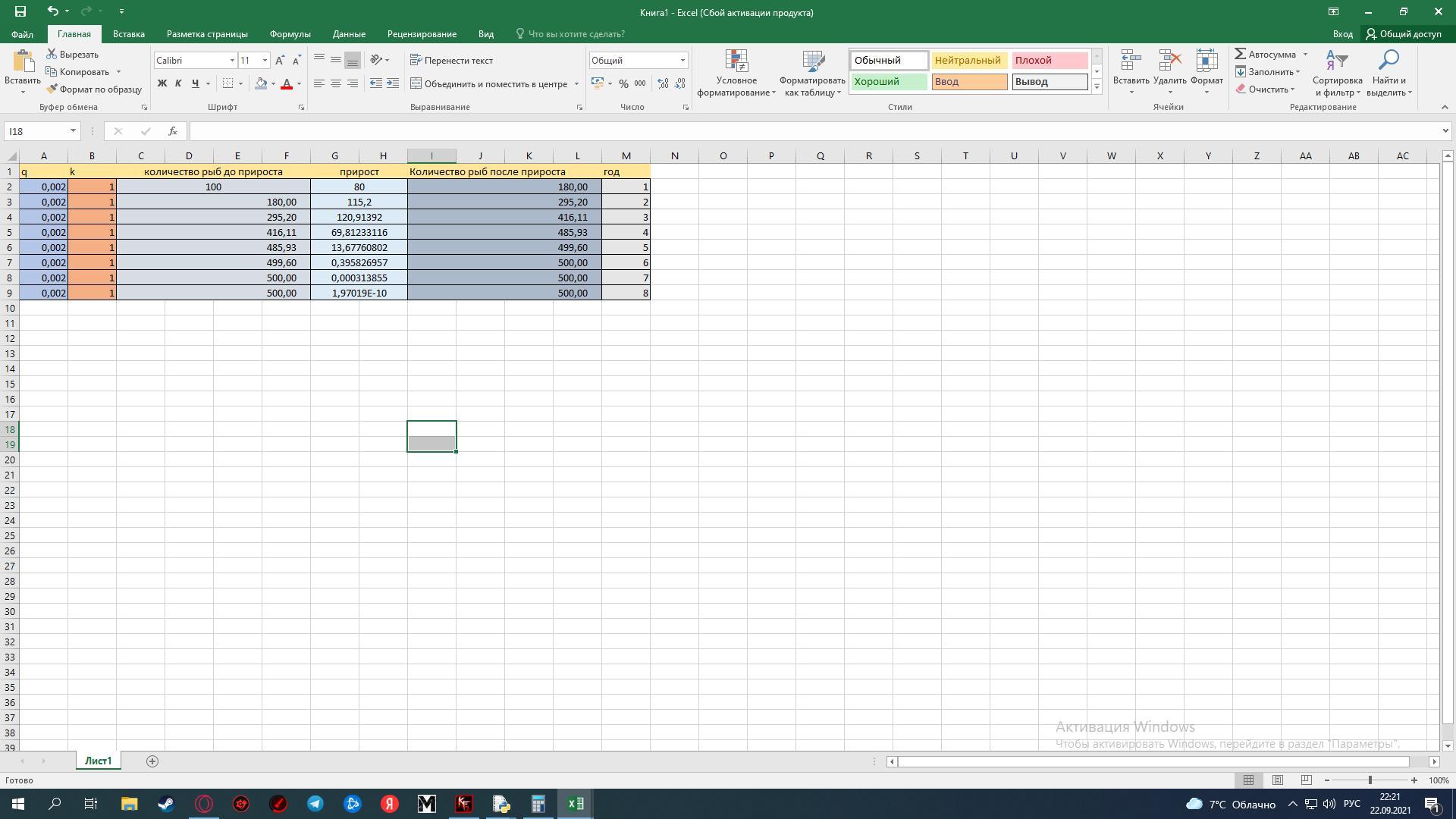Click the Save floppy disk icon
This screenshot has width=1456, height=819.
[20, 11]
